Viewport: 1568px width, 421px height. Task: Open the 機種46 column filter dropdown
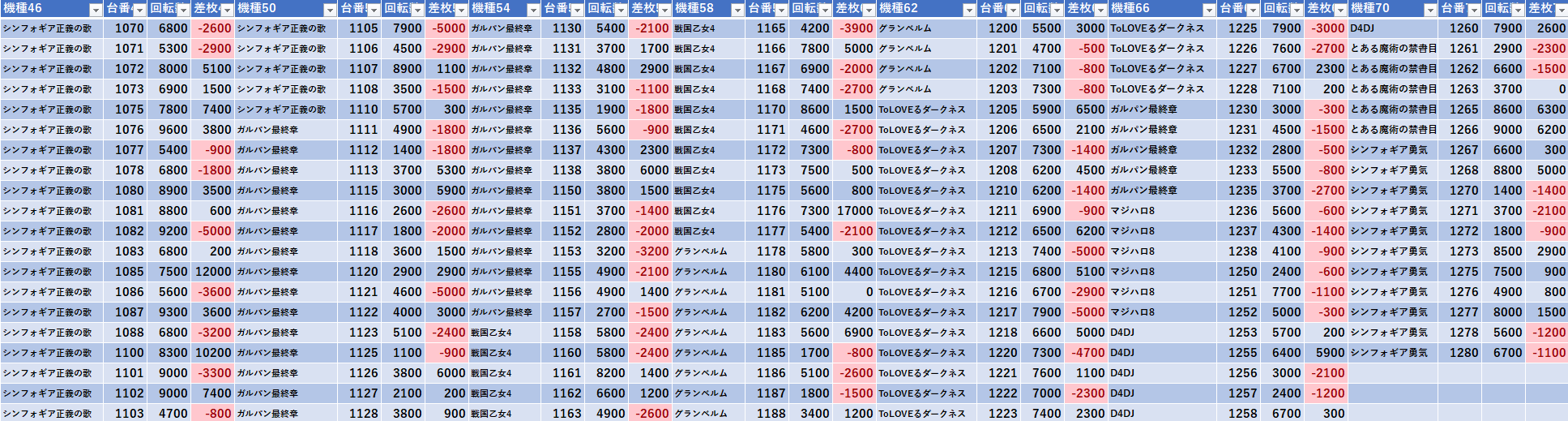tap(96, 10)
